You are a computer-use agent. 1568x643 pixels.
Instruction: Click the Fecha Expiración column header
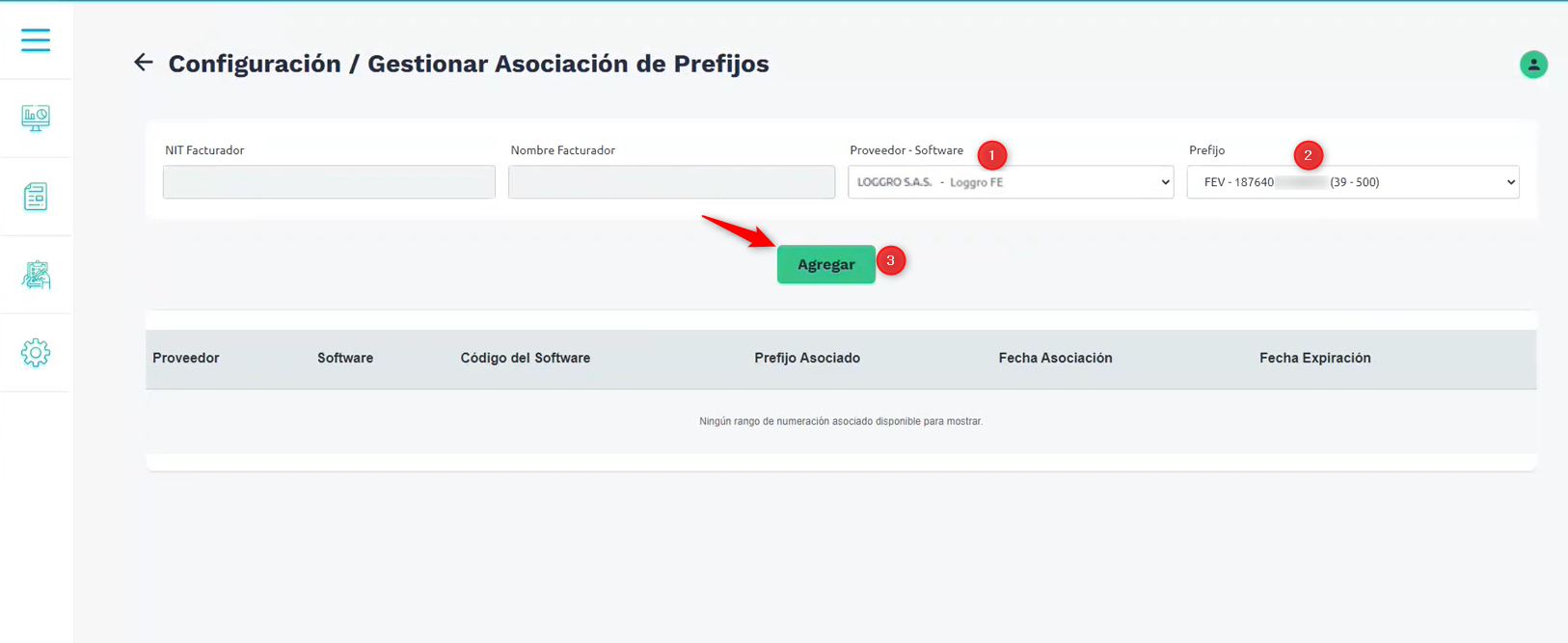click(x=1314, y=358)
